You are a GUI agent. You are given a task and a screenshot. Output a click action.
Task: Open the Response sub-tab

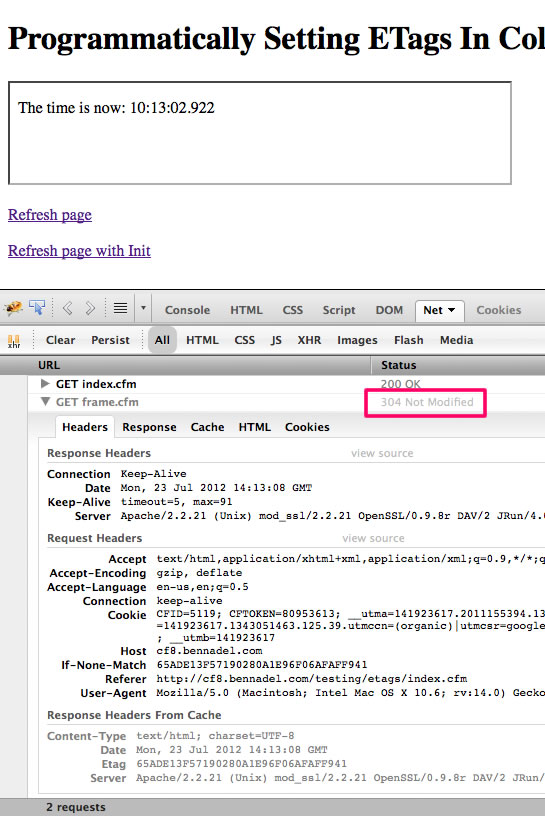pos(149,427)
